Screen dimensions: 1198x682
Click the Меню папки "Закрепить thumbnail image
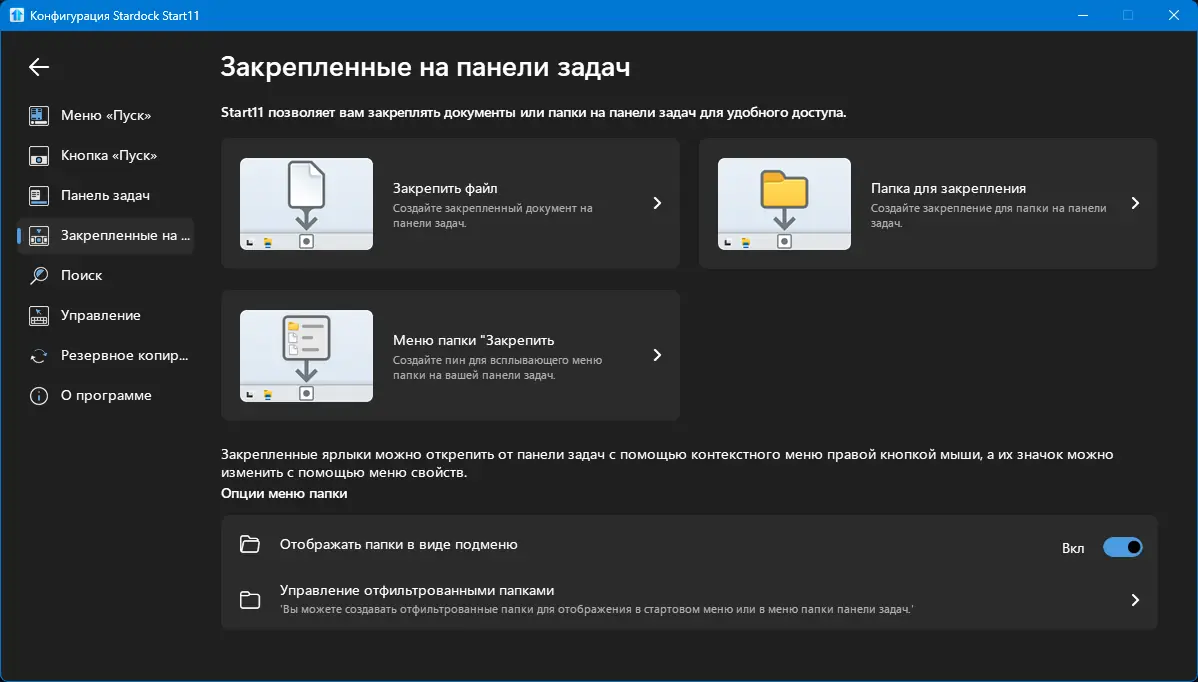click(x=306, y=356)
